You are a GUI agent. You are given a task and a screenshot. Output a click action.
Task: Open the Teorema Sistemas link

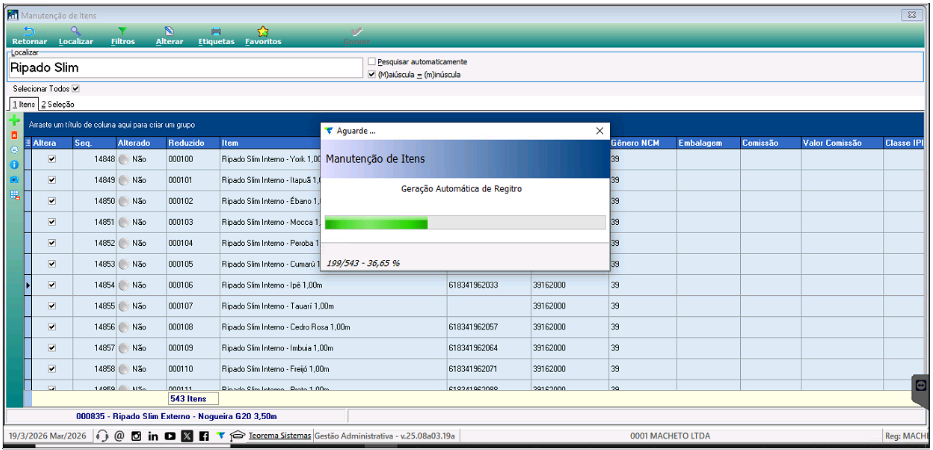point(280,436)
